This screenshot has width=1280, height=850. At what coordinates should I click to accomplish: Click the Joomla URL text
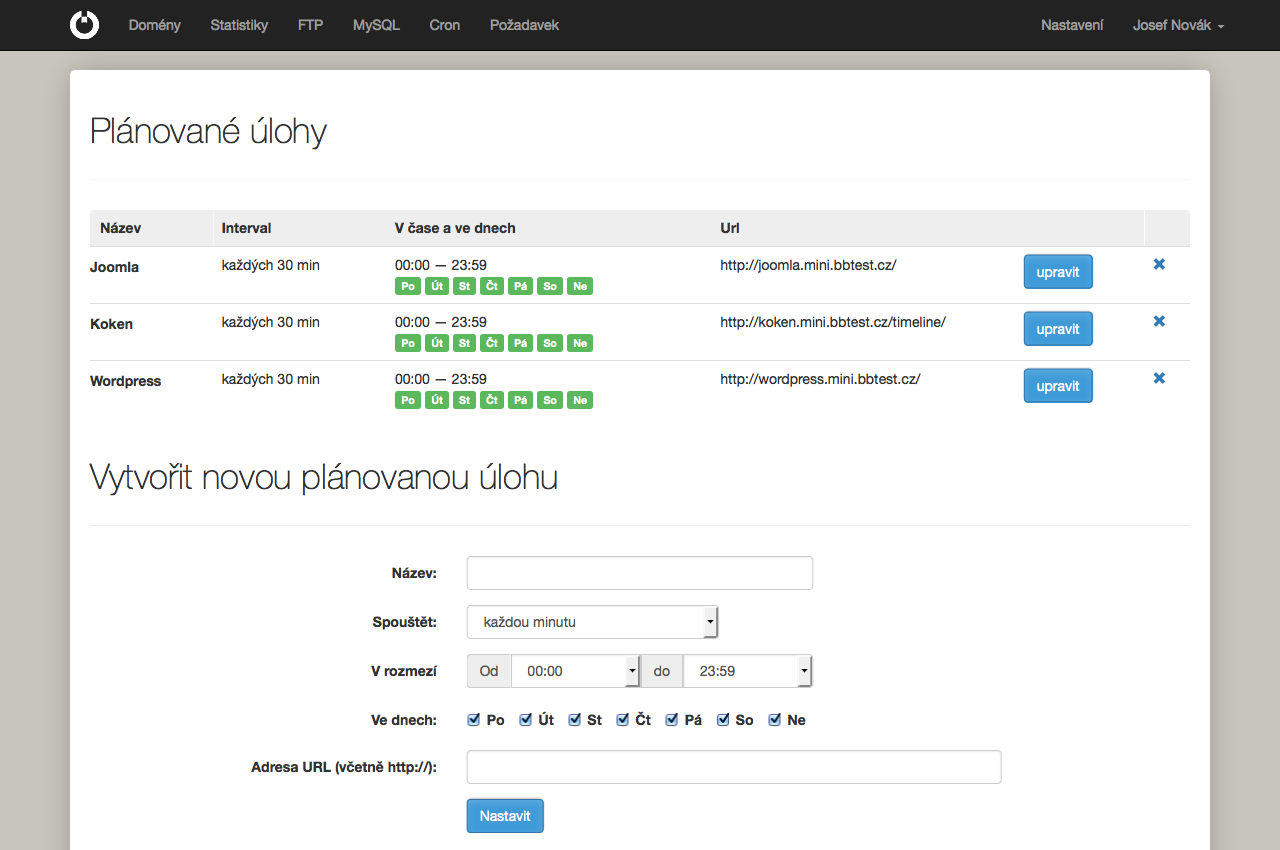808,265
